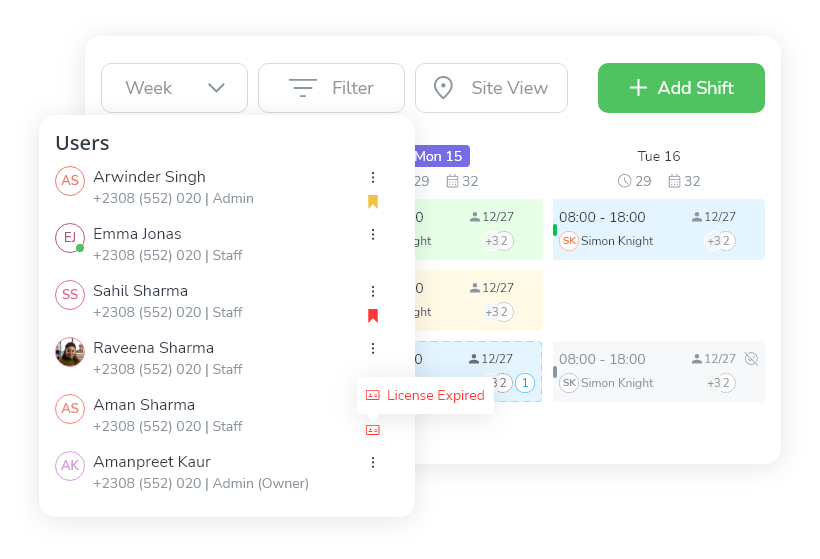Image resolution: width=820 pixels, height=559 pixels.
Task: Open three-dot menu for Raveena Sharma
Action: pos(373,348)
